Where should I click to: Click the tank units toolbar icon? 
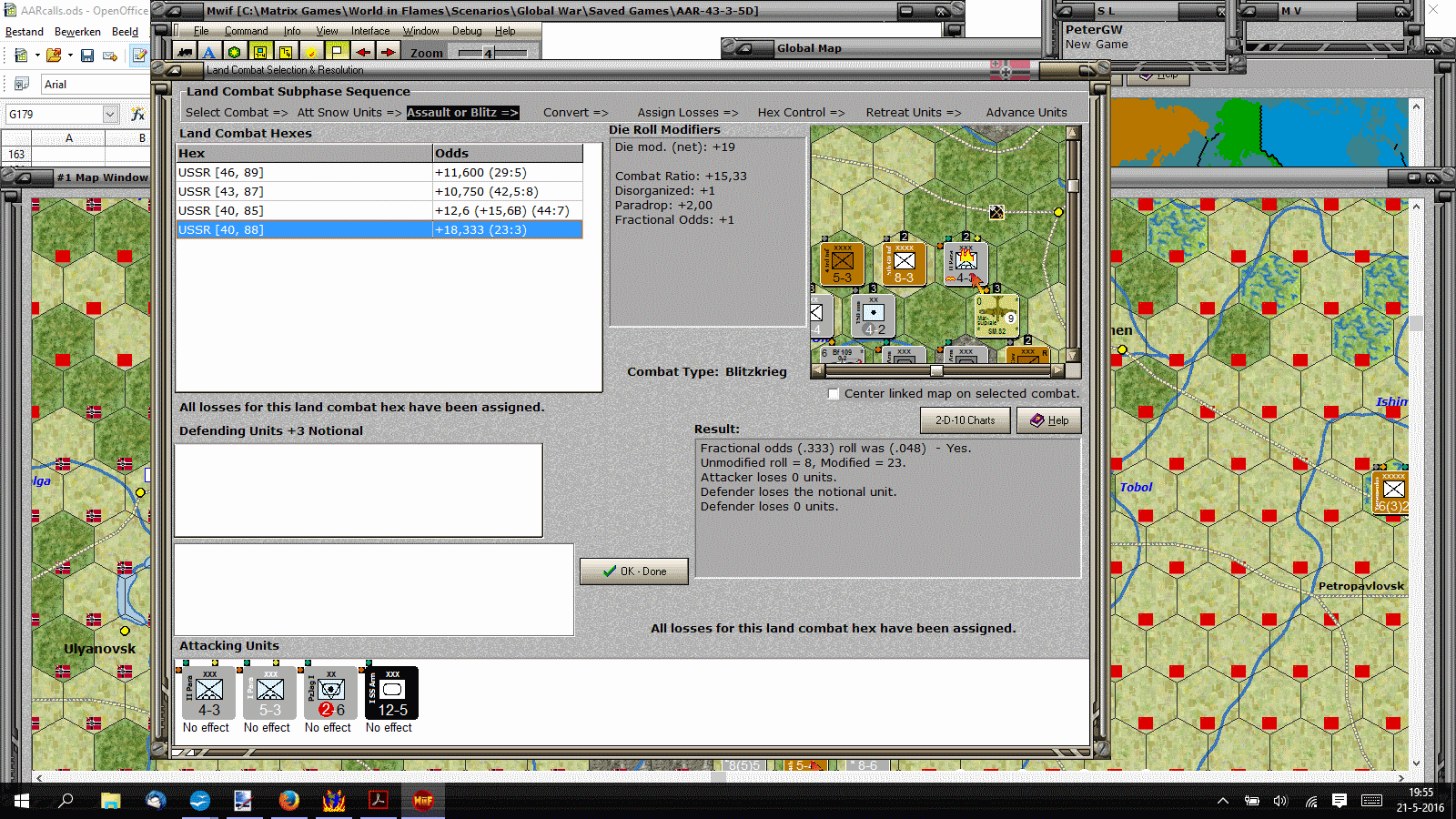[186, 52]
